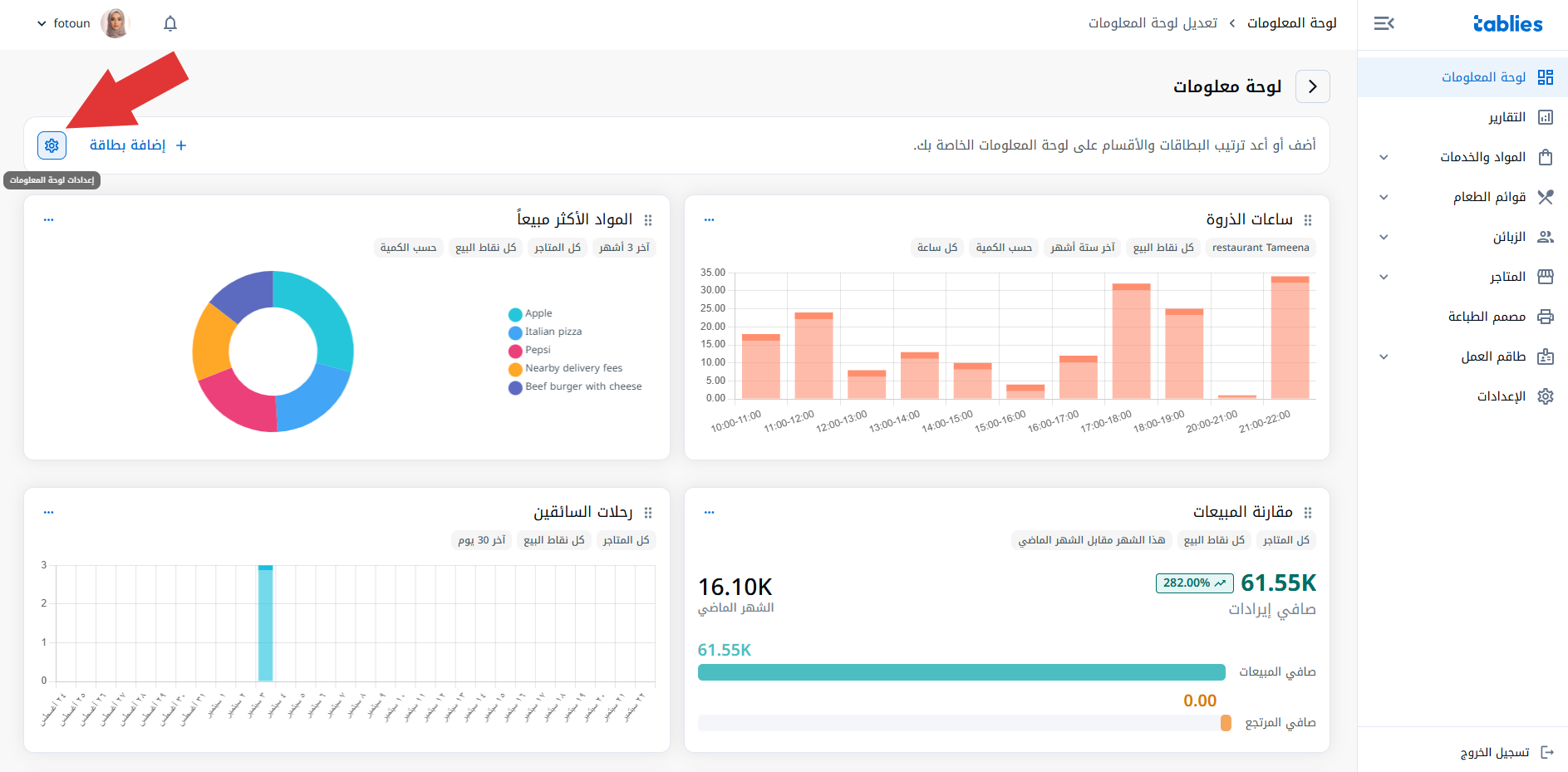Expand الزبائن sidebar section
This screenshot has height=772, width=1568.
pyautogui.click(x=1384, y=237)
